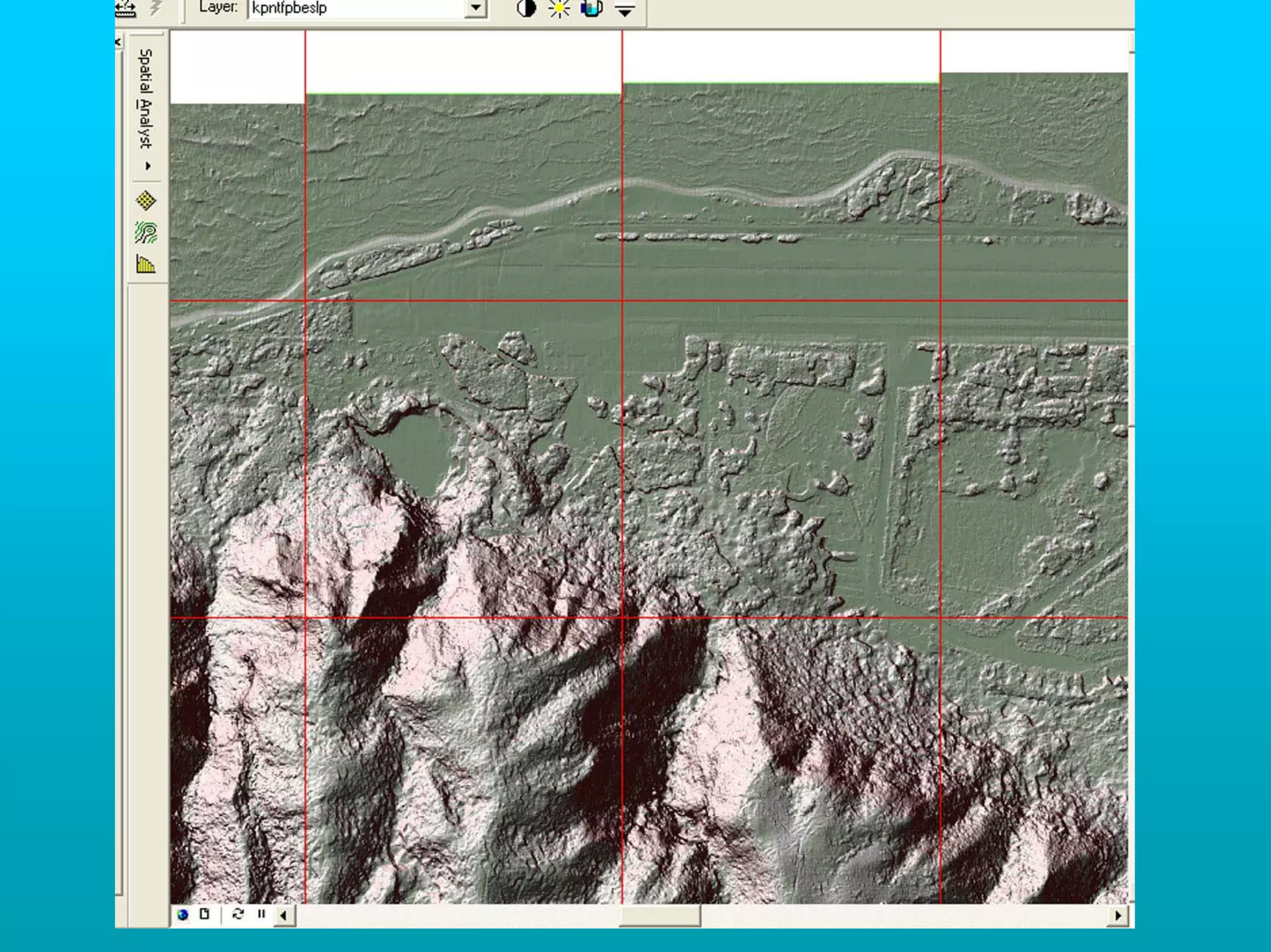Switch to Data View globe icon
This screenshot has height=952, width=1271.
(182, 914)
